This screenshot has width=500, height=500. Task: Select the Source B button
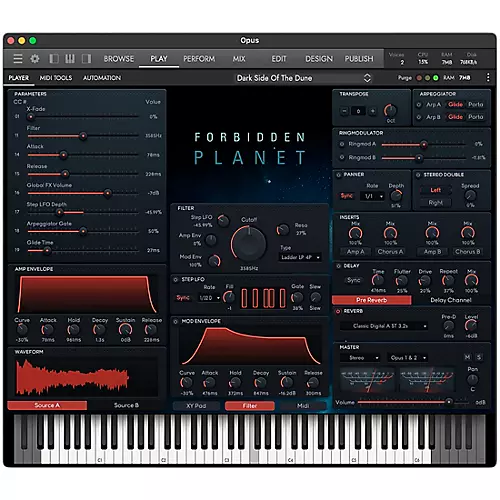point(126,405)
